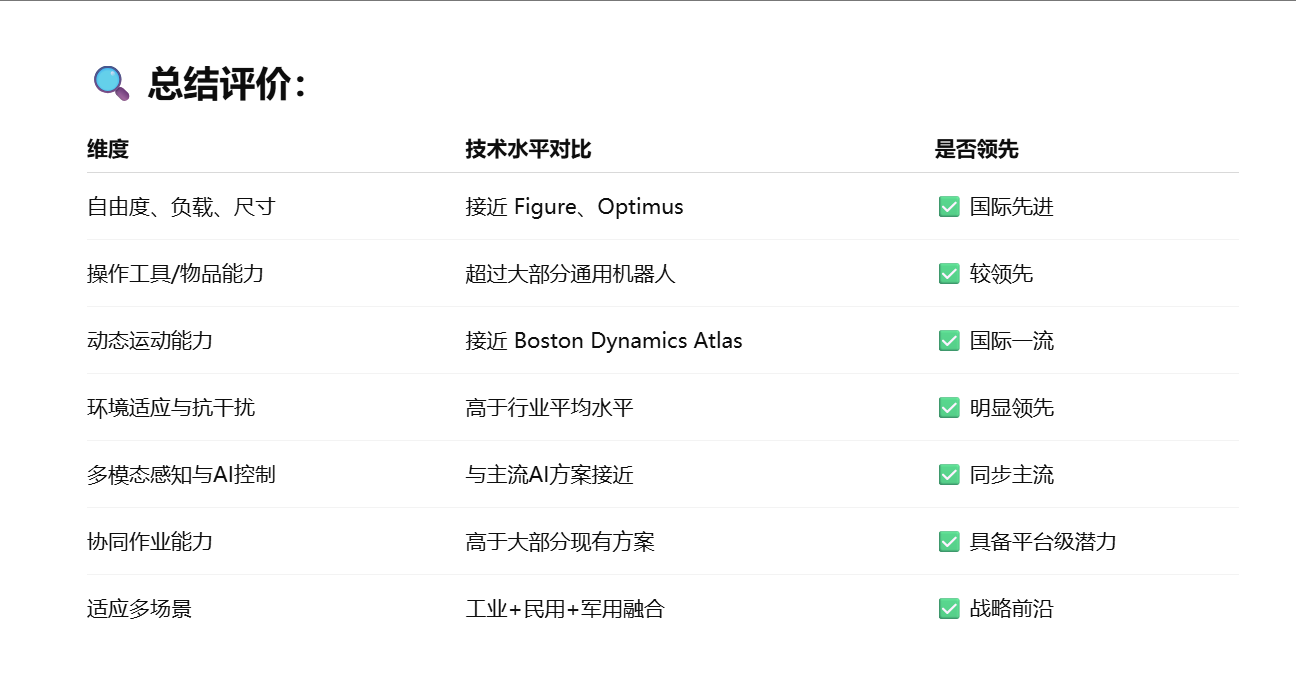1296x695 pixels.
Task: Click the green check mark beside 国际一流
Action: point(949,341)
